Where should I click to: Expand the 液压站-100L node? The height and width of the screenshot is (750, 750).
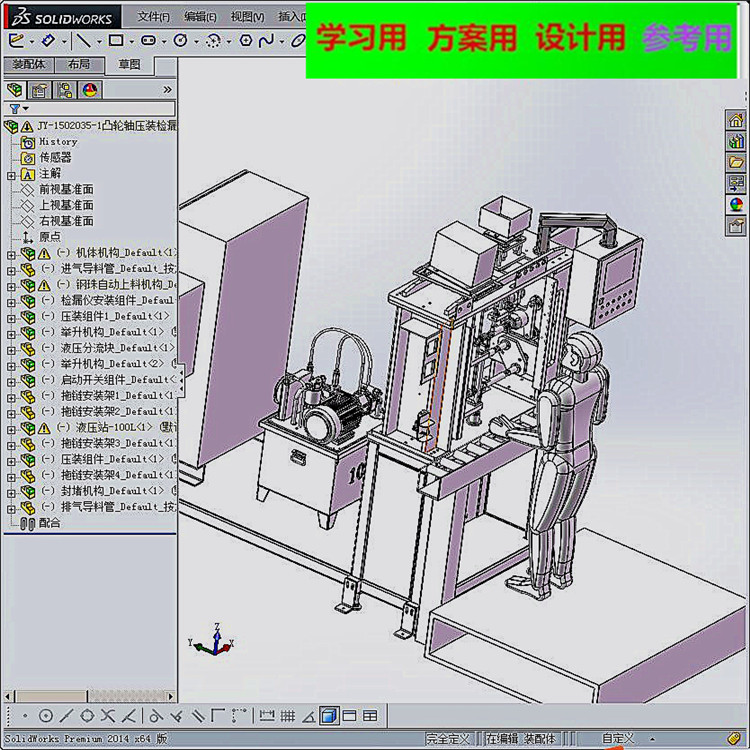[11, 430]
